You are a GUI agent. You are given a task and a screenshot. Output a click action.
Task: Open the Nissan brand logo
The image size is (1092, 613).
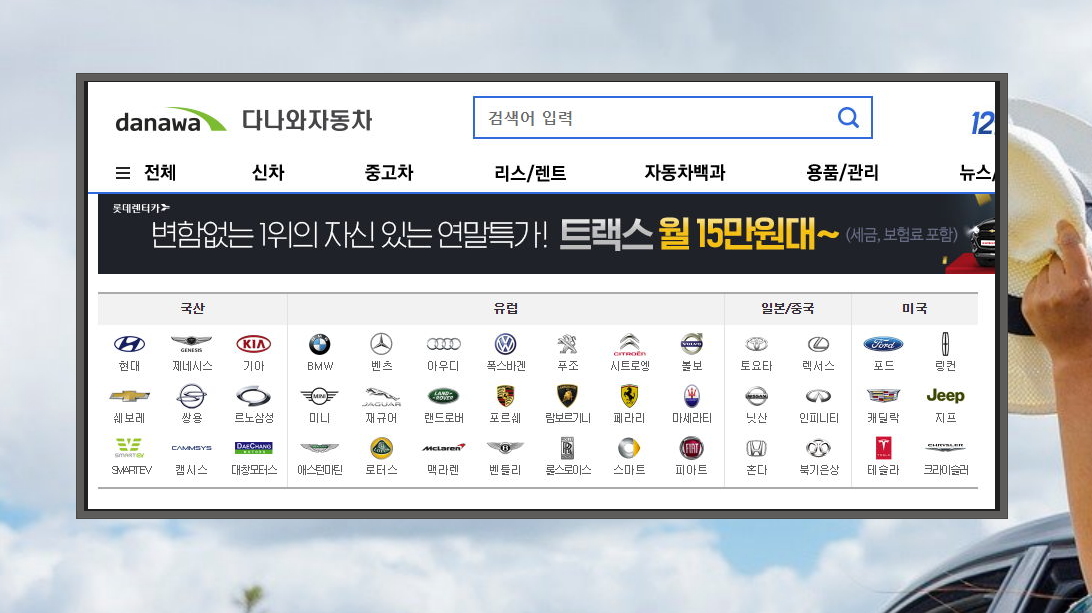pyautogui.click(x=756, y=396)
